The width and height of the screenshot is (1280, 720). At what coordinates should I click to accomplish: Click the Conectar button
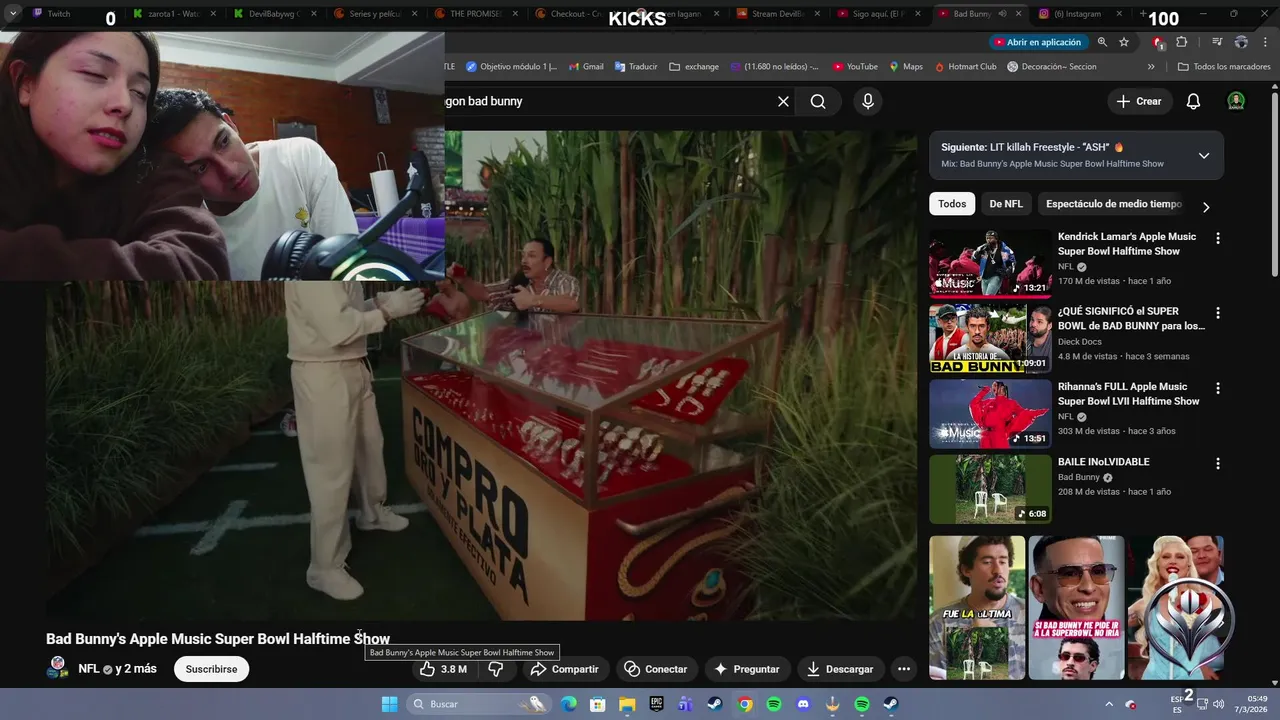(656, 669)
